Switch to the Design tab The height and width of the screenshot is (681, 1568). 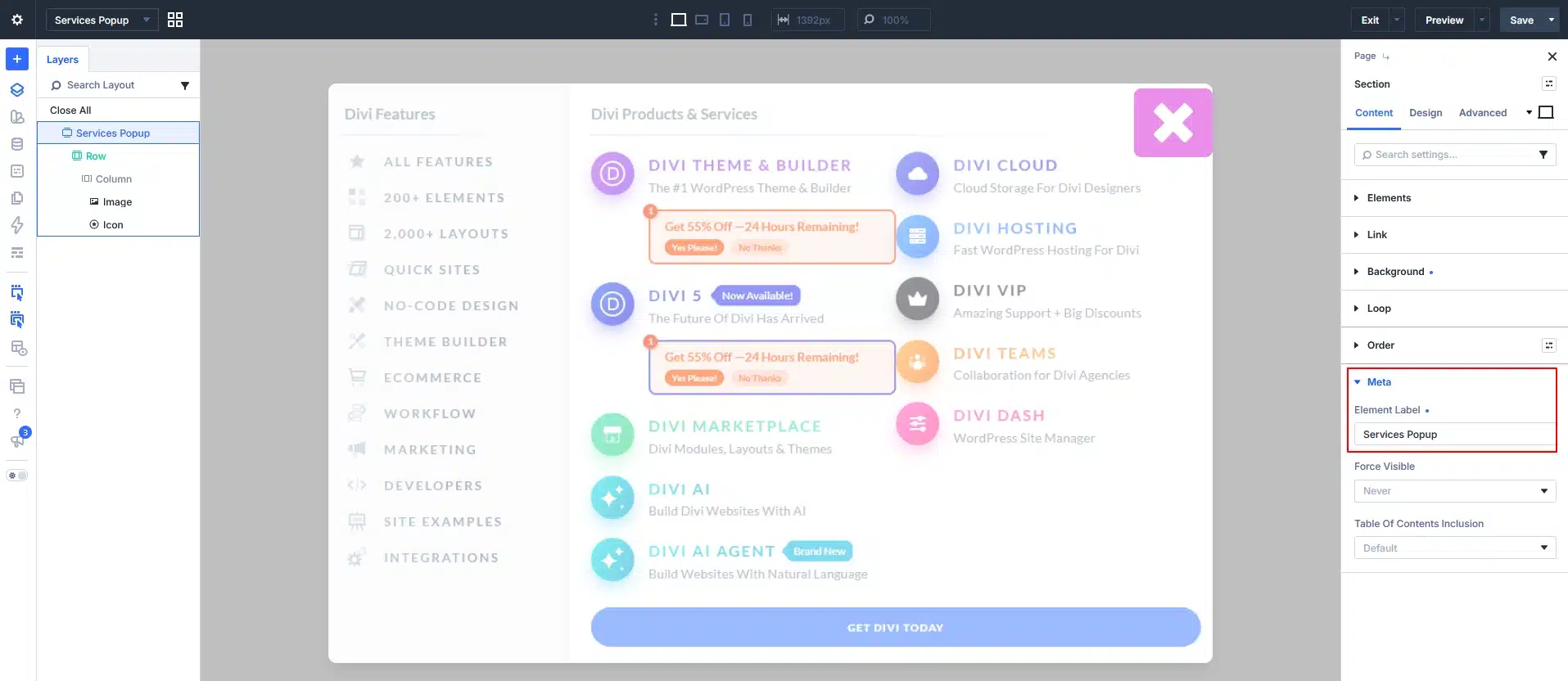tap(1426, 113)
